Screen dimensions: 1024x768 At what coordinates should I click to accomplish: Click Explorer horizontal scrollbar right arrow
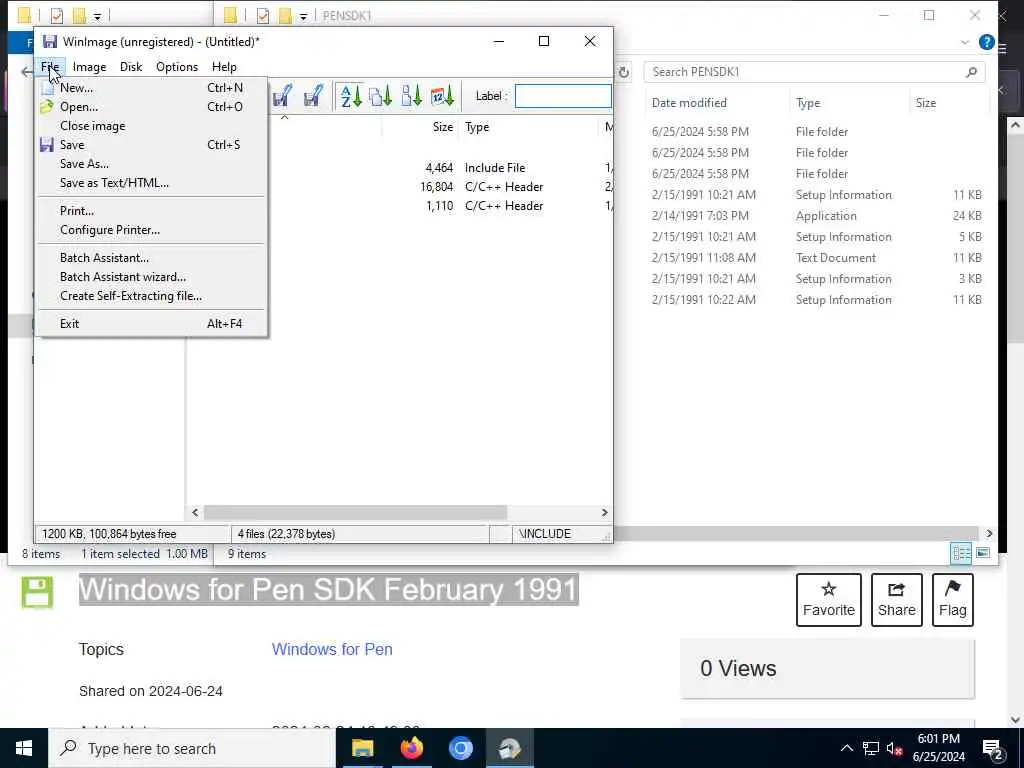coord(989,534)
